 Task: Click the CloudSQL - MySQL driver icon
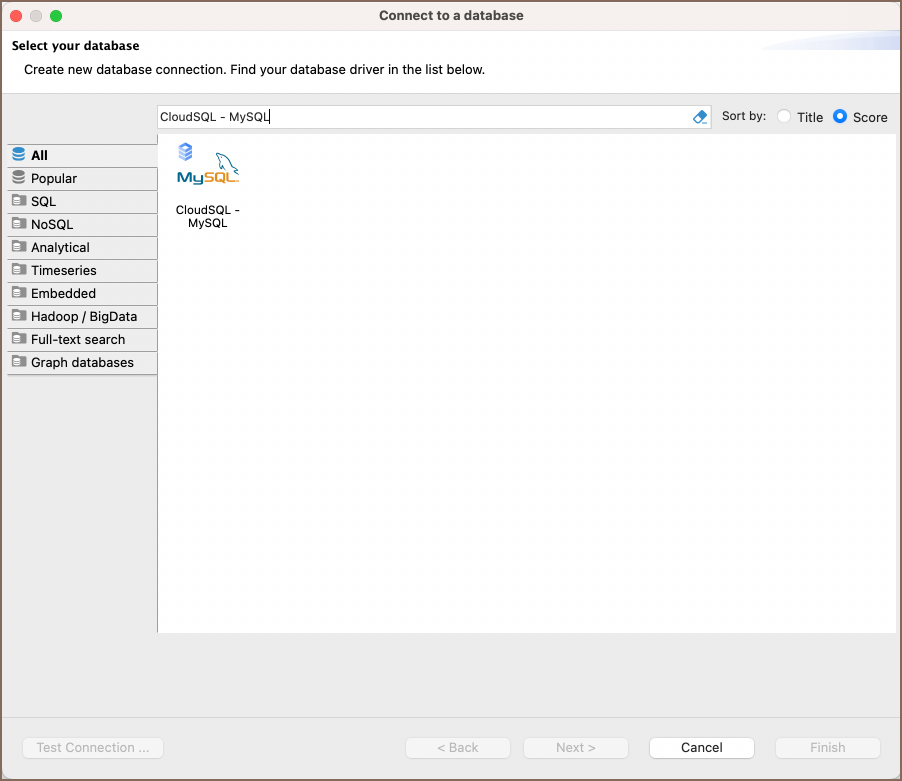click(x=207, y=168)
